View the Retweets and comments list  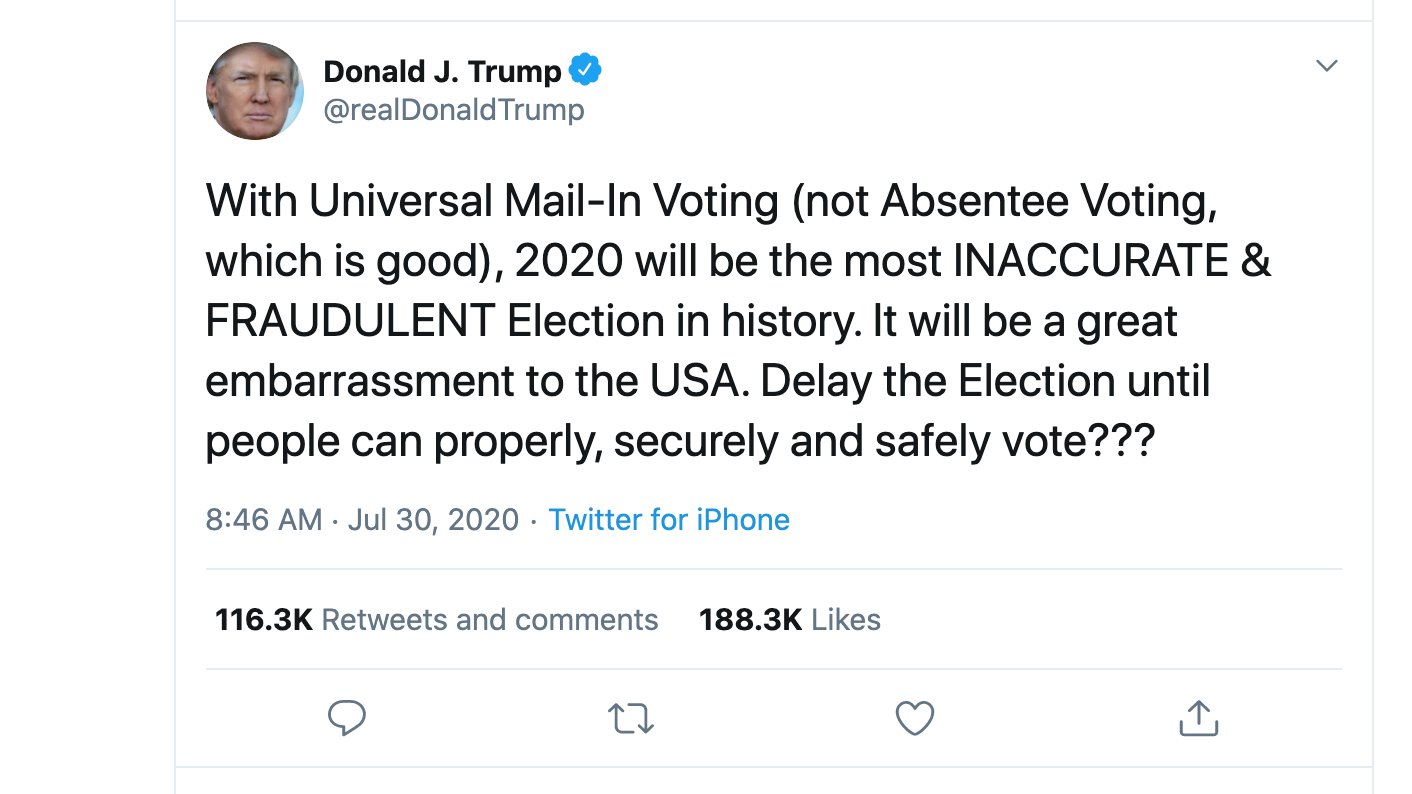coord(489,620)
